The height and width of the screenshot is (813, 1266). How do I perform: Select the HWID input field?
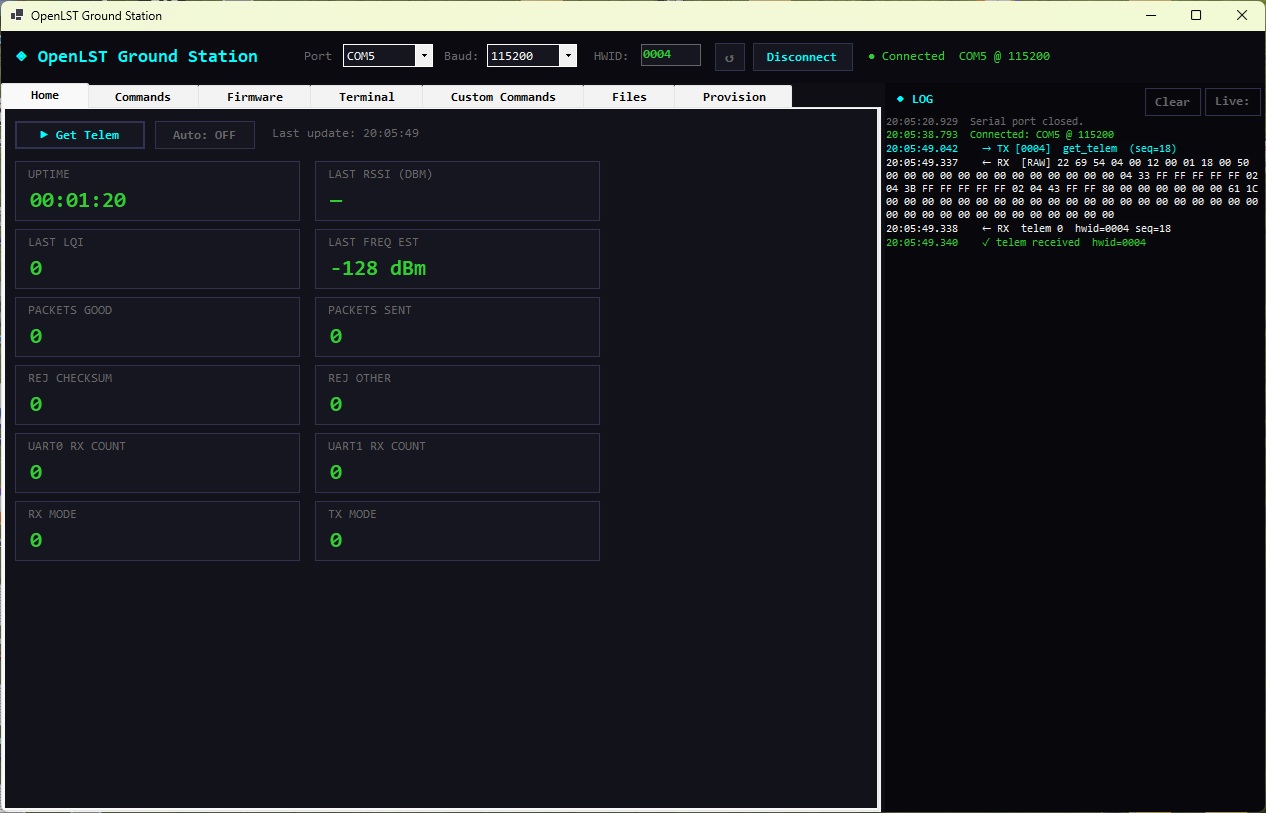point(670,55)
